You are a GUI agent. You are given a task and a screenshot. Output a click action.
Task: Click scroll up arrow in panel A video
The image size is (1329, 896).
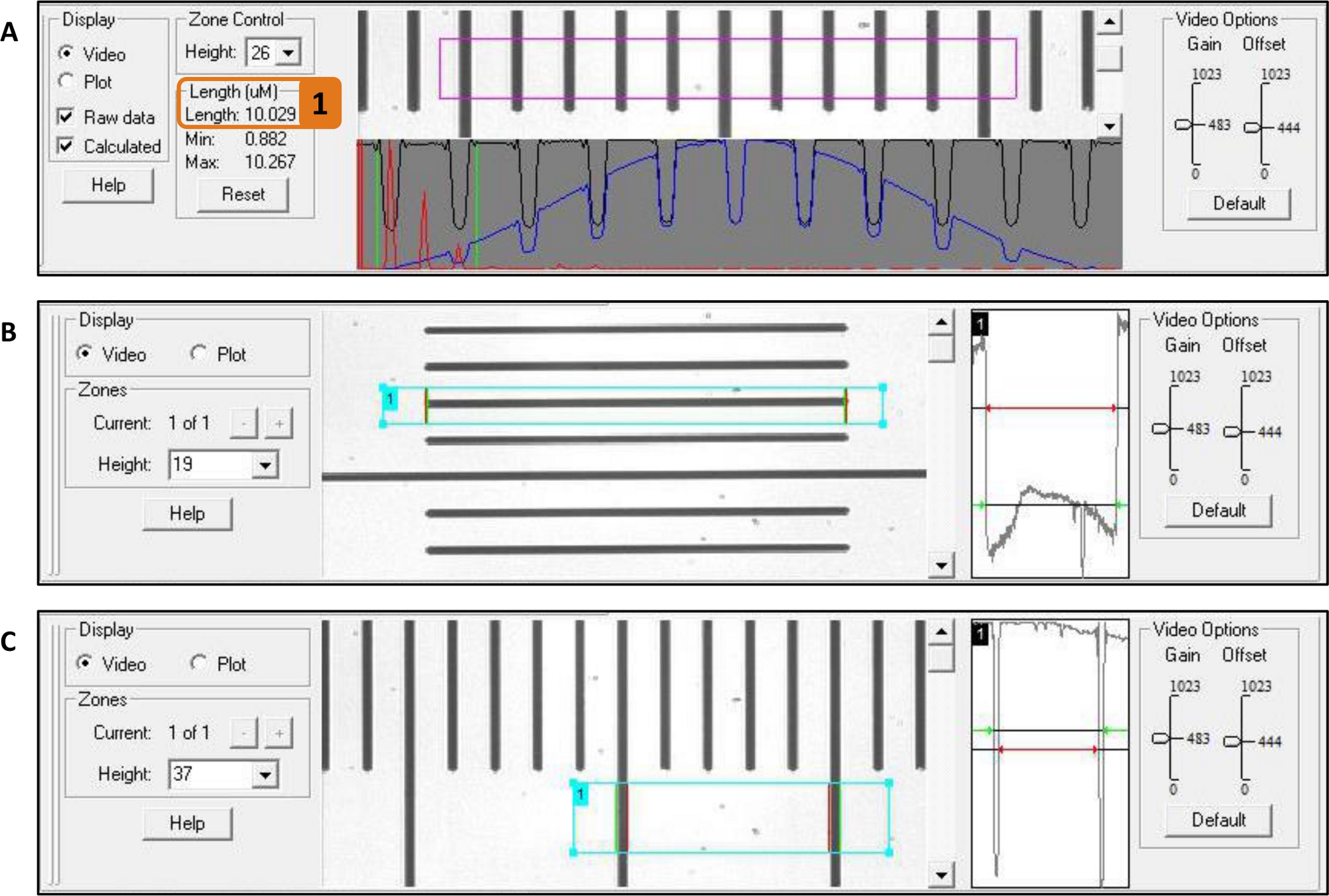click(1108, 22)
